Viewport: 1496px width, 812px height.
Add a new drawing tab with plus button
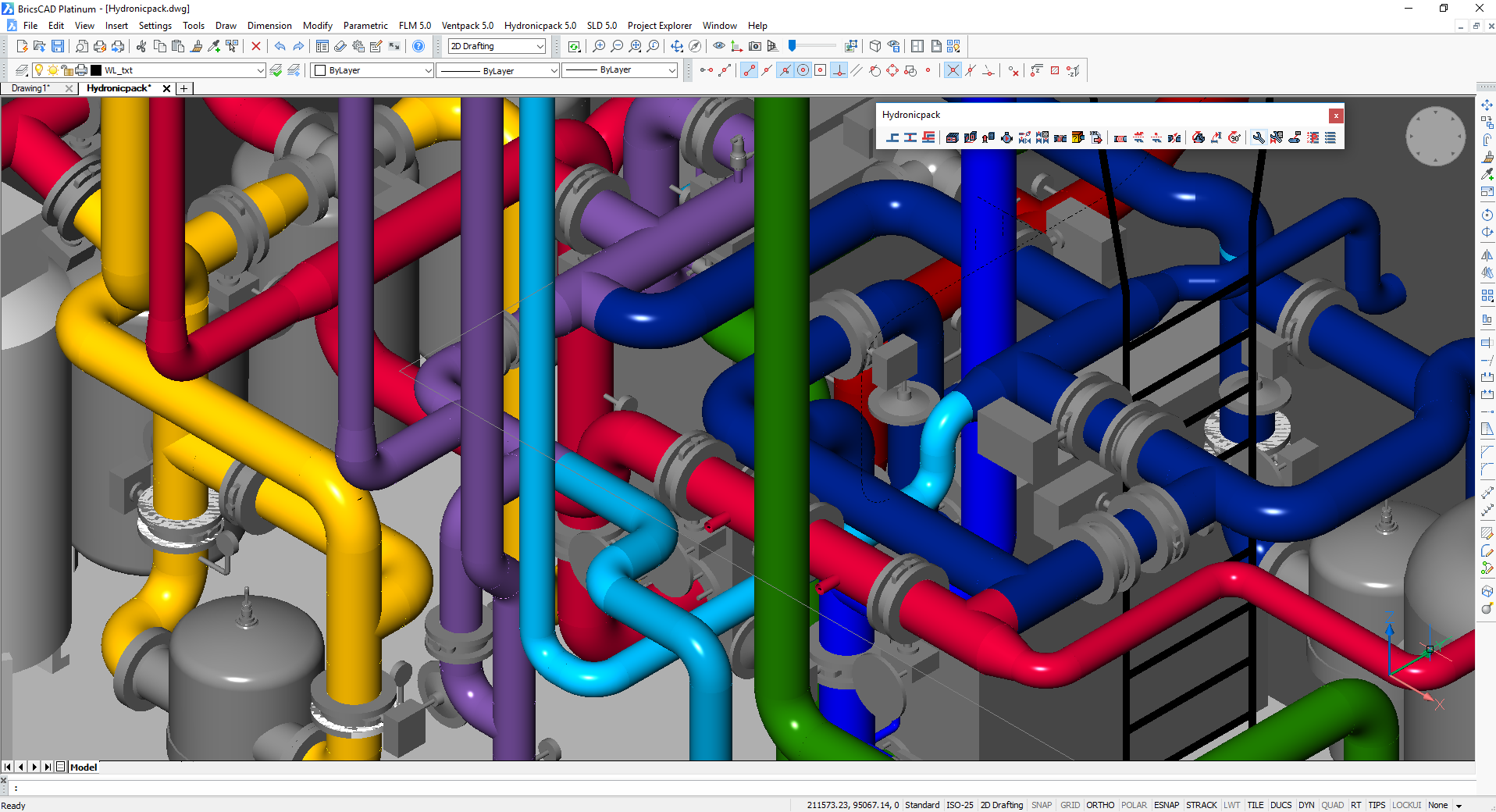click(x=184, y=88)
